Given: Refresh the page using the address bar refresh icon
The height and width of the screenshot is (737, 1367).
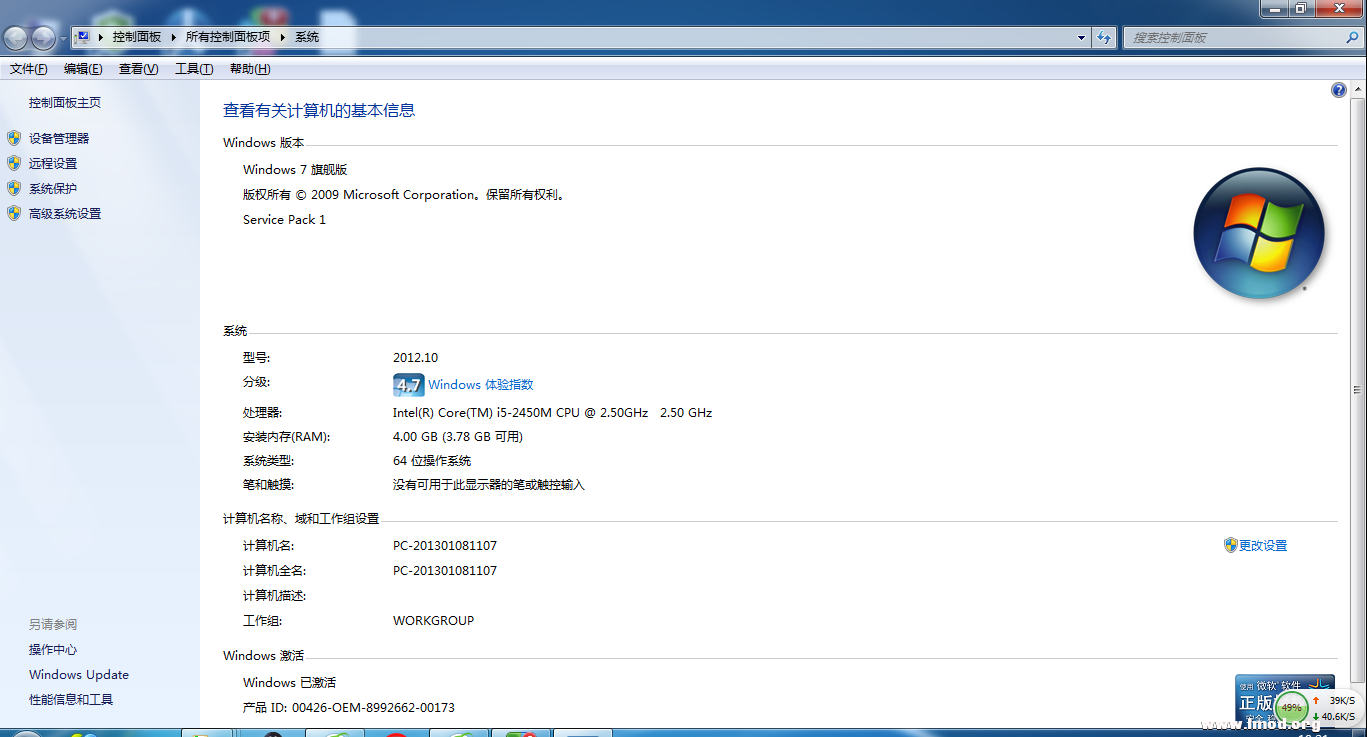Looking at the screenshot, I should point(1104,37).
